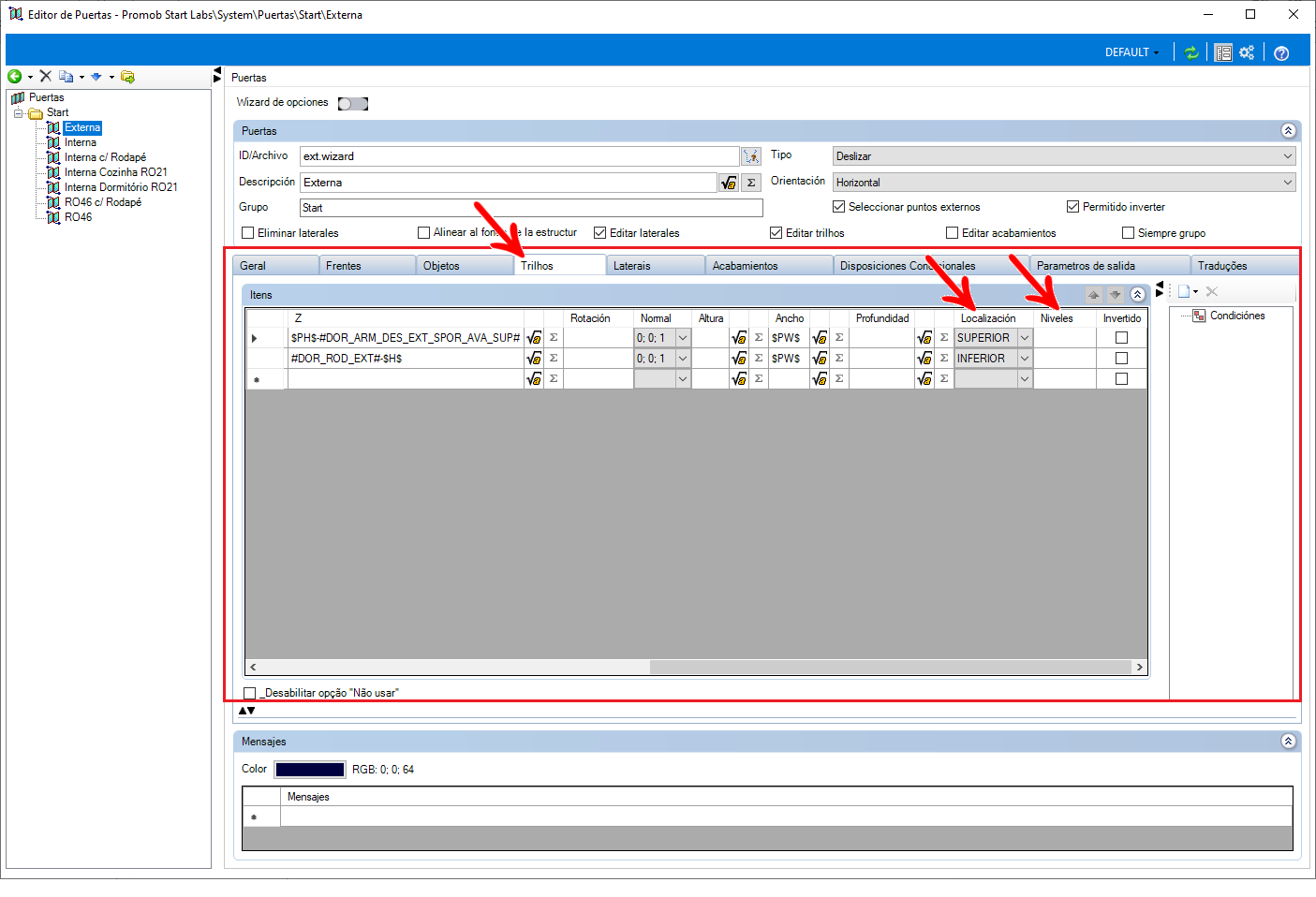Click the new condition document icon

1184,291
